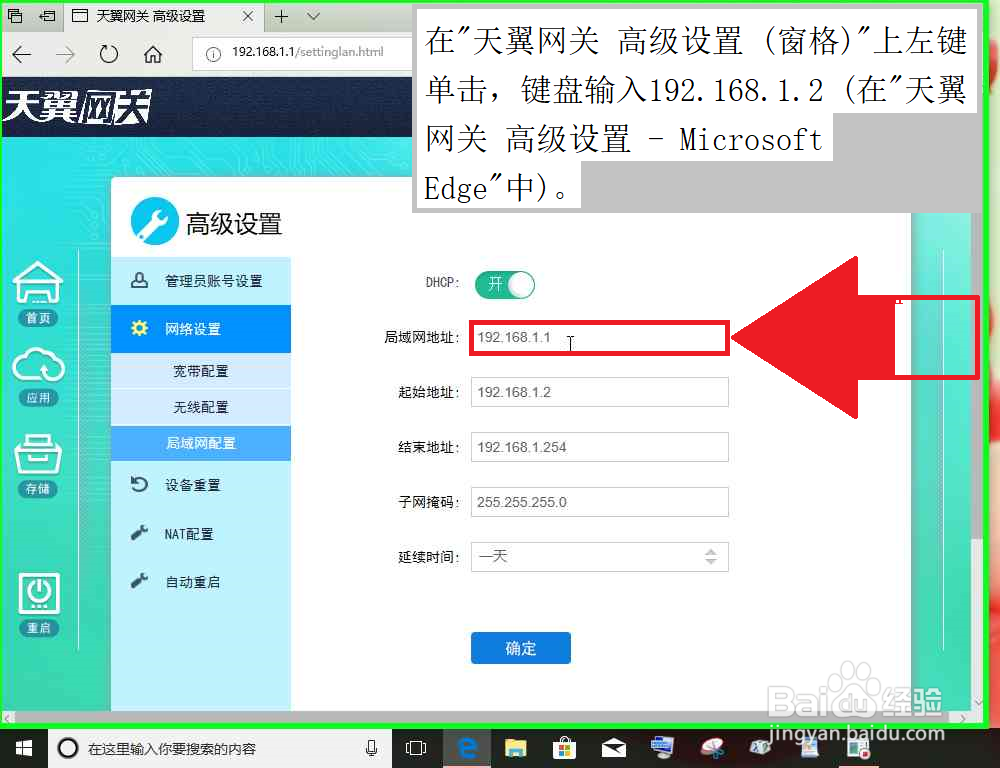Click the tabs you've set aside icon
The image size is (1000, 768).
tap(15, 16)
